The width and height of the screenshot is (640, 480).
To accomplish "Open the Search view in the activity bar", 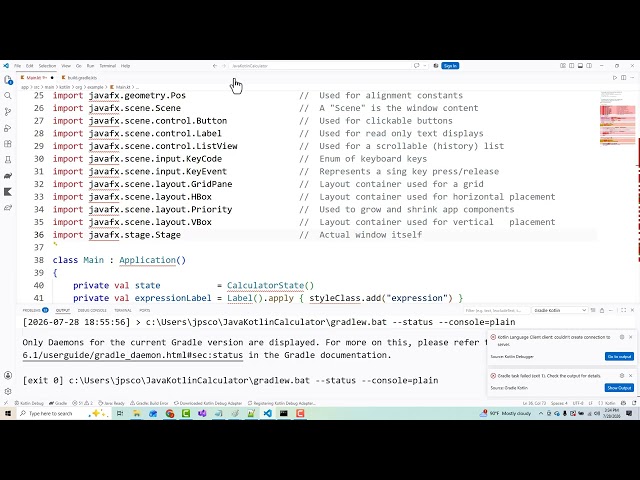I will click(x=8, y=96).
